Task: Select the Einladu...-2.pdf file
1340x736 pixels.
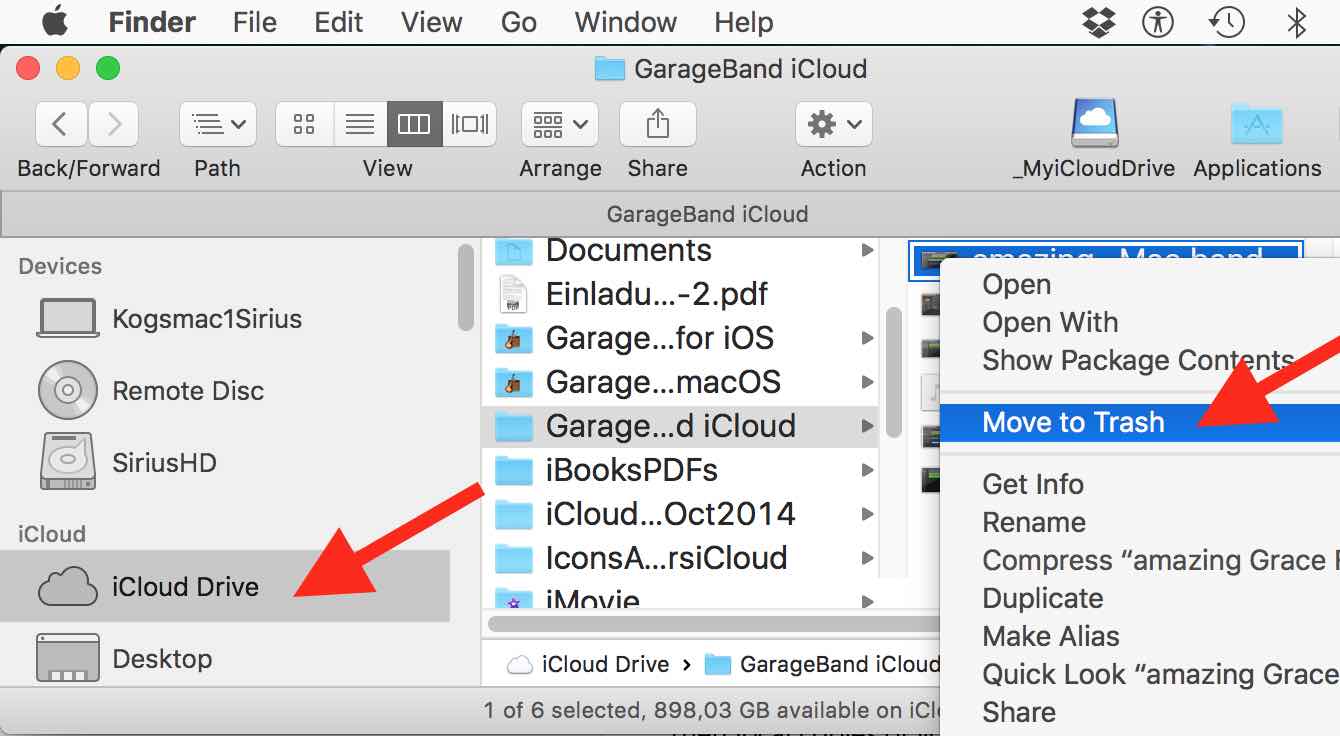Action: click(680, 294)
